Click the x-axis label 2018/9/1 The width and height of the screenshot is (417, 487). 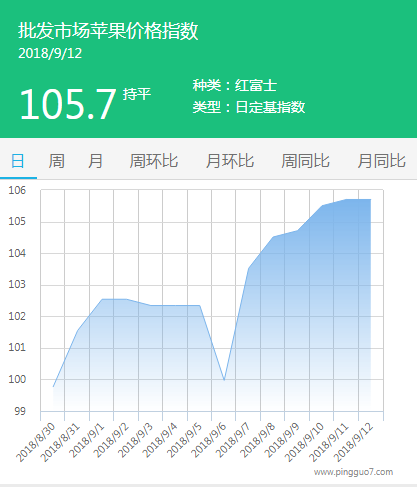[87, 440]
